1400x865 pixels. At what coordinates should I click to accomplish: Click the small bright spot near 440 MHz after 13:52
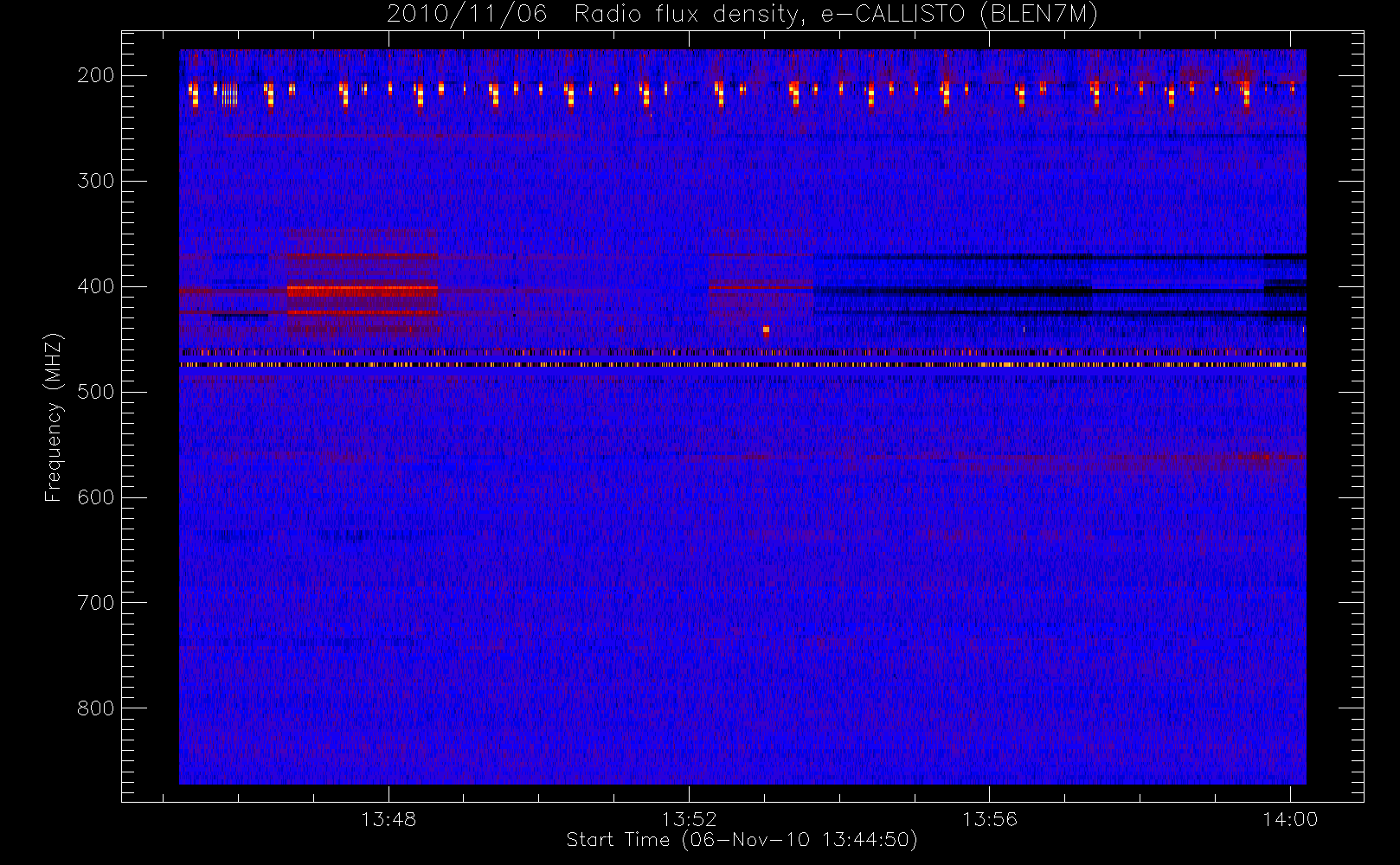766,330
